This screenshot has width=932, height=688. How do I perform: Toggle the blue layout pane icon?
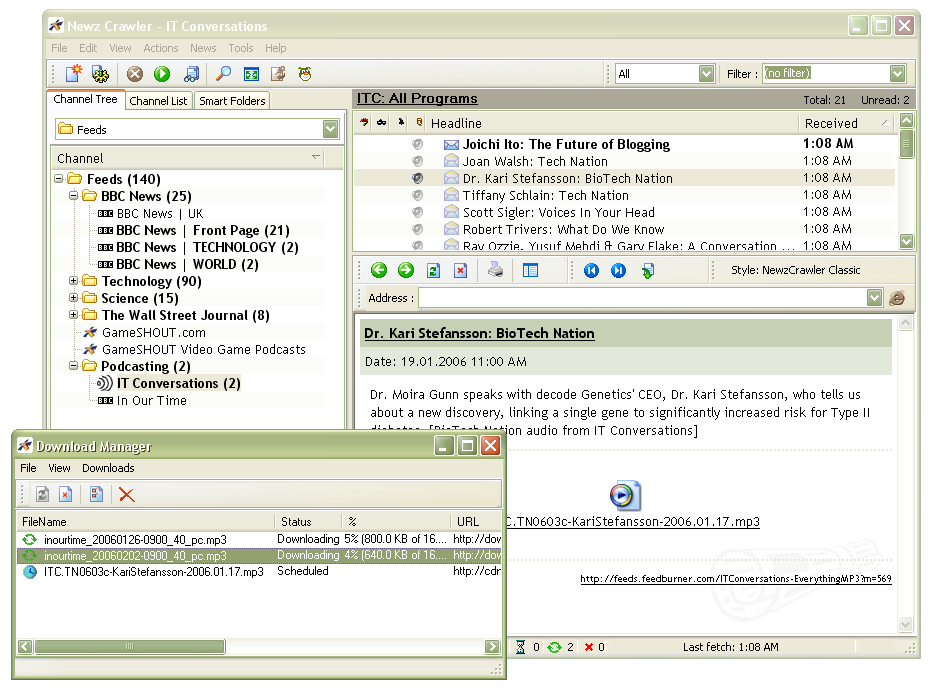530,271
